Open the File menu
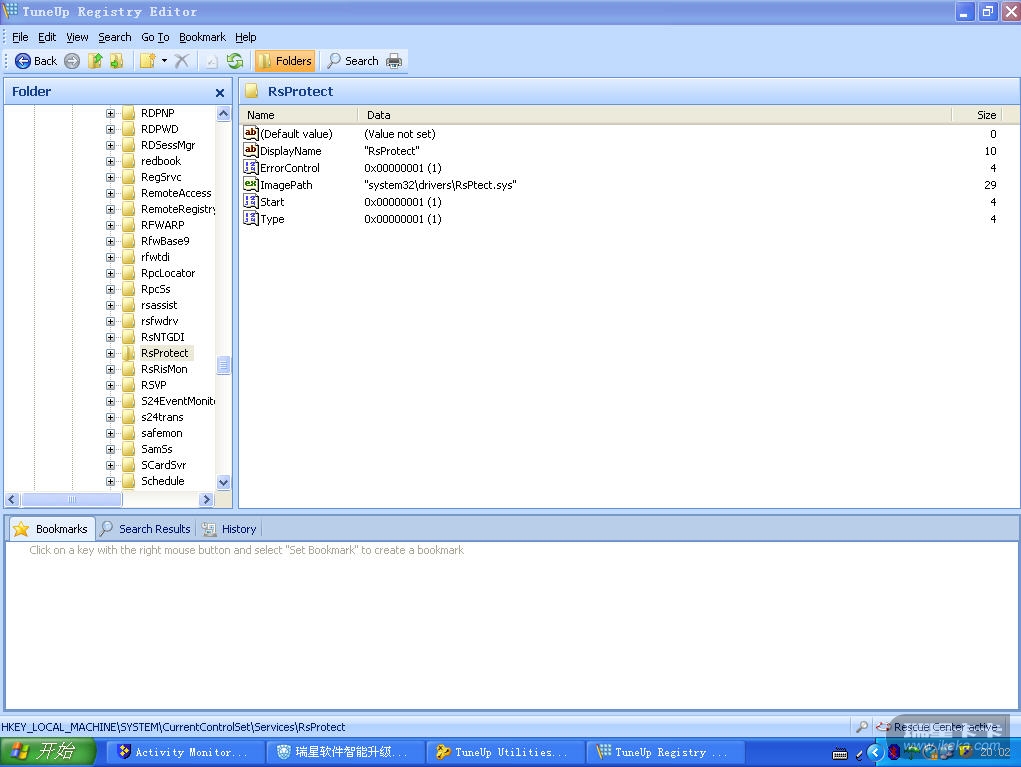The height and width of the screenshot is (767, 1021). click(x=20, y=37)
